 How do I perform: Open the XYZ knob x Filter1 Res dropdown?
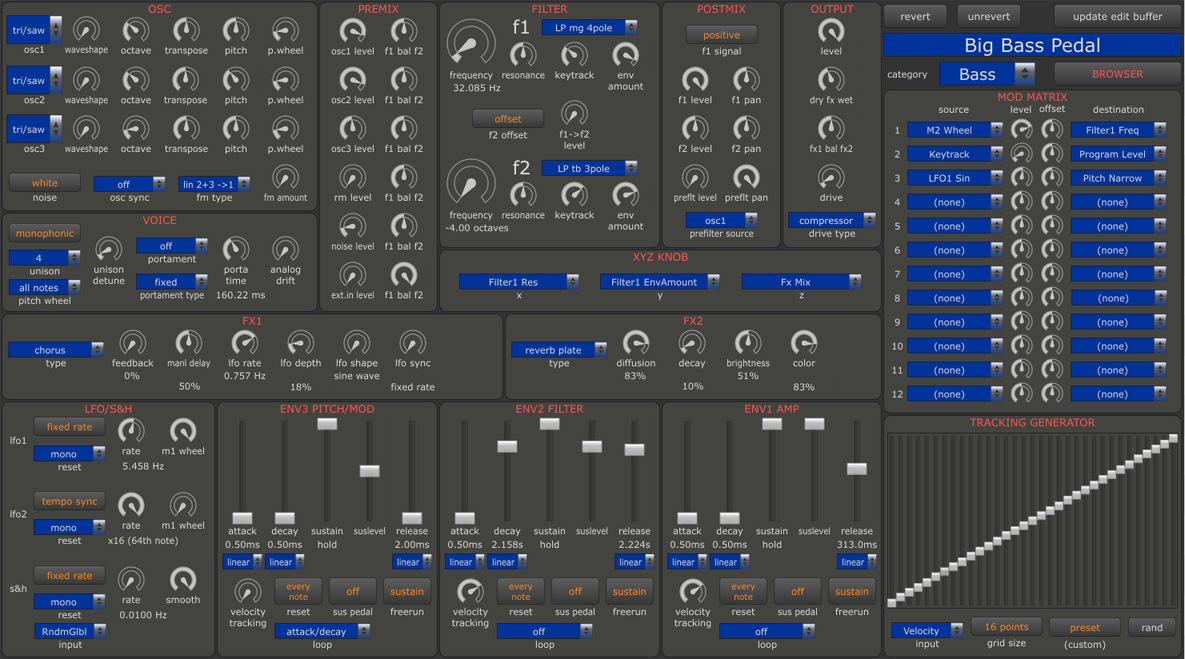[x=518, y=281]
